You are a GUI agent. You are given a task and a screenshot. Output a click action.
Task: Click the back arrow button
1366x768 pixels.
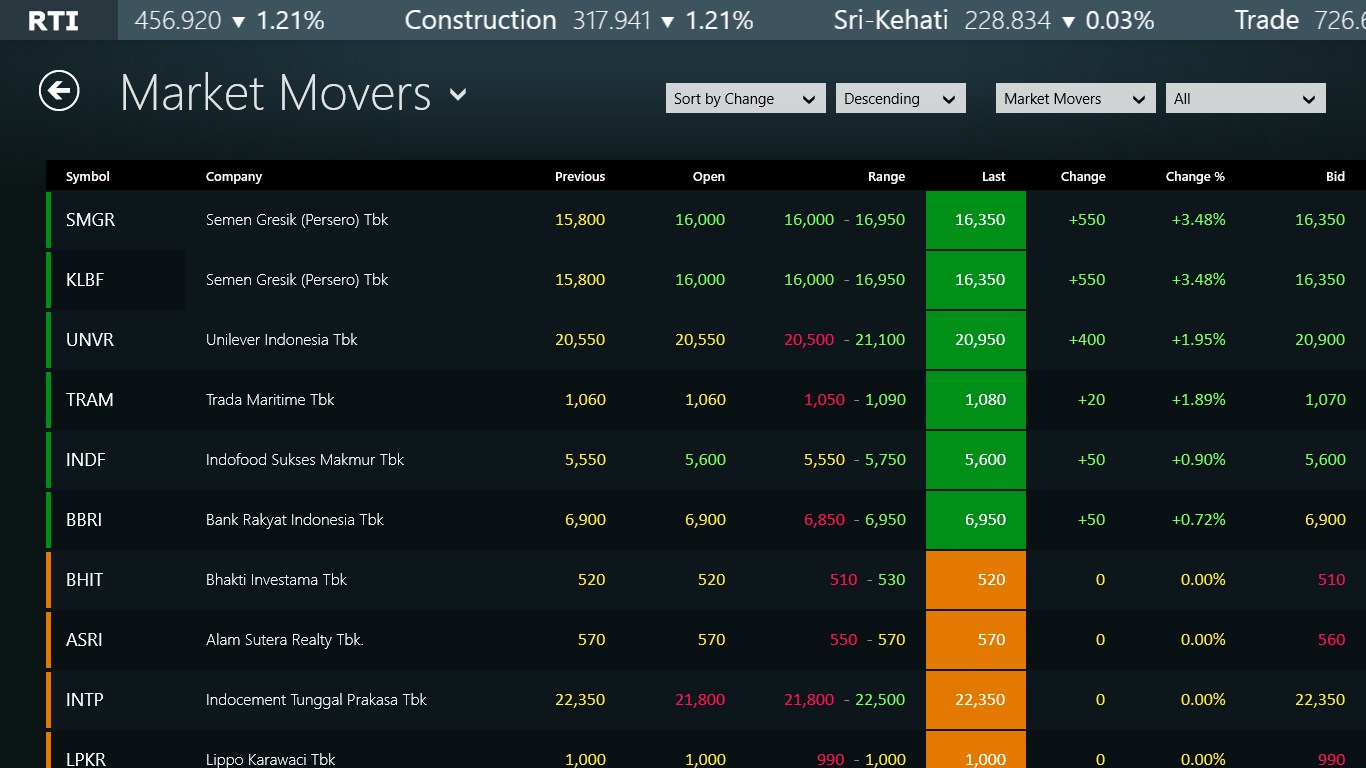[x=59, y=92]
